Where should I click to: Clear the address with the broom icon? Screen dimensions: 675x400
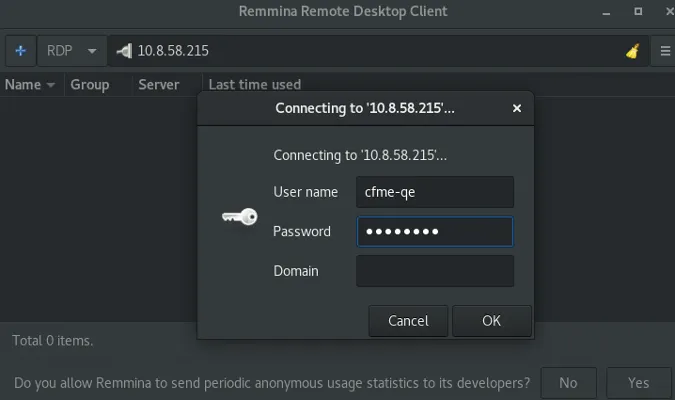632,51
